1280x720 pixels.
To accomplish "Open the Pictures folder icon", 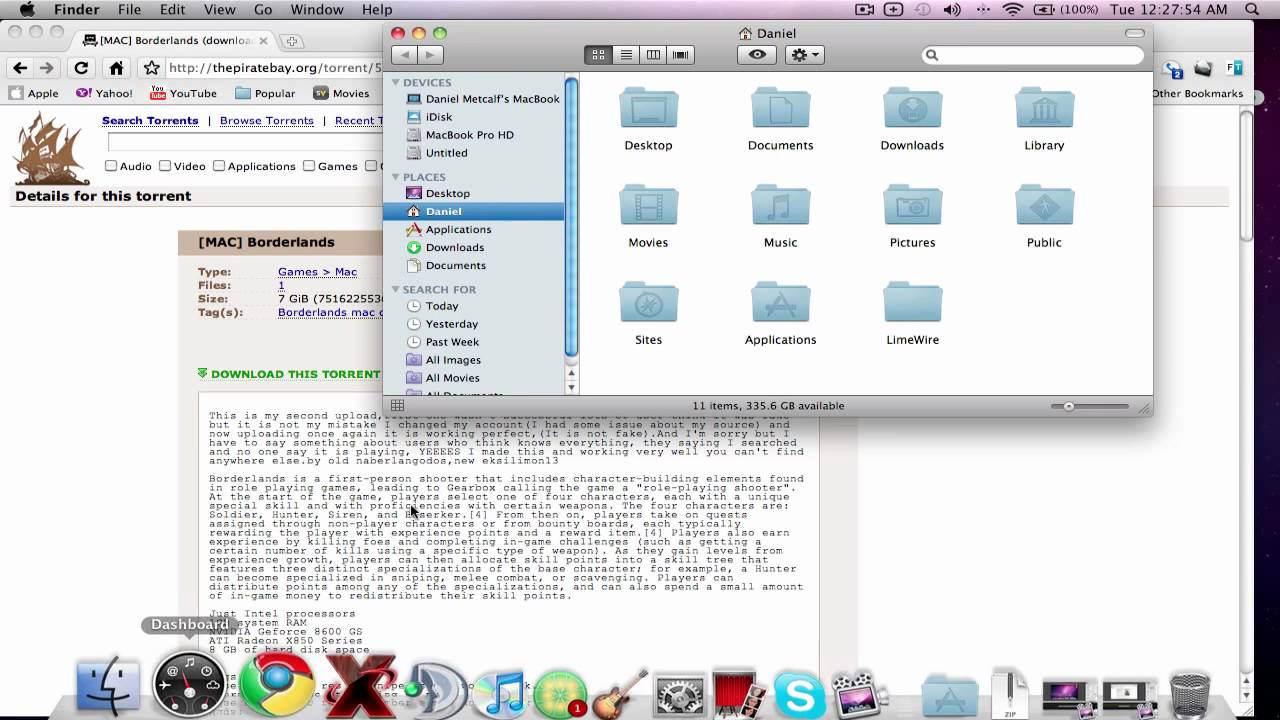I will pyautogui.click(x=912, y=205).
